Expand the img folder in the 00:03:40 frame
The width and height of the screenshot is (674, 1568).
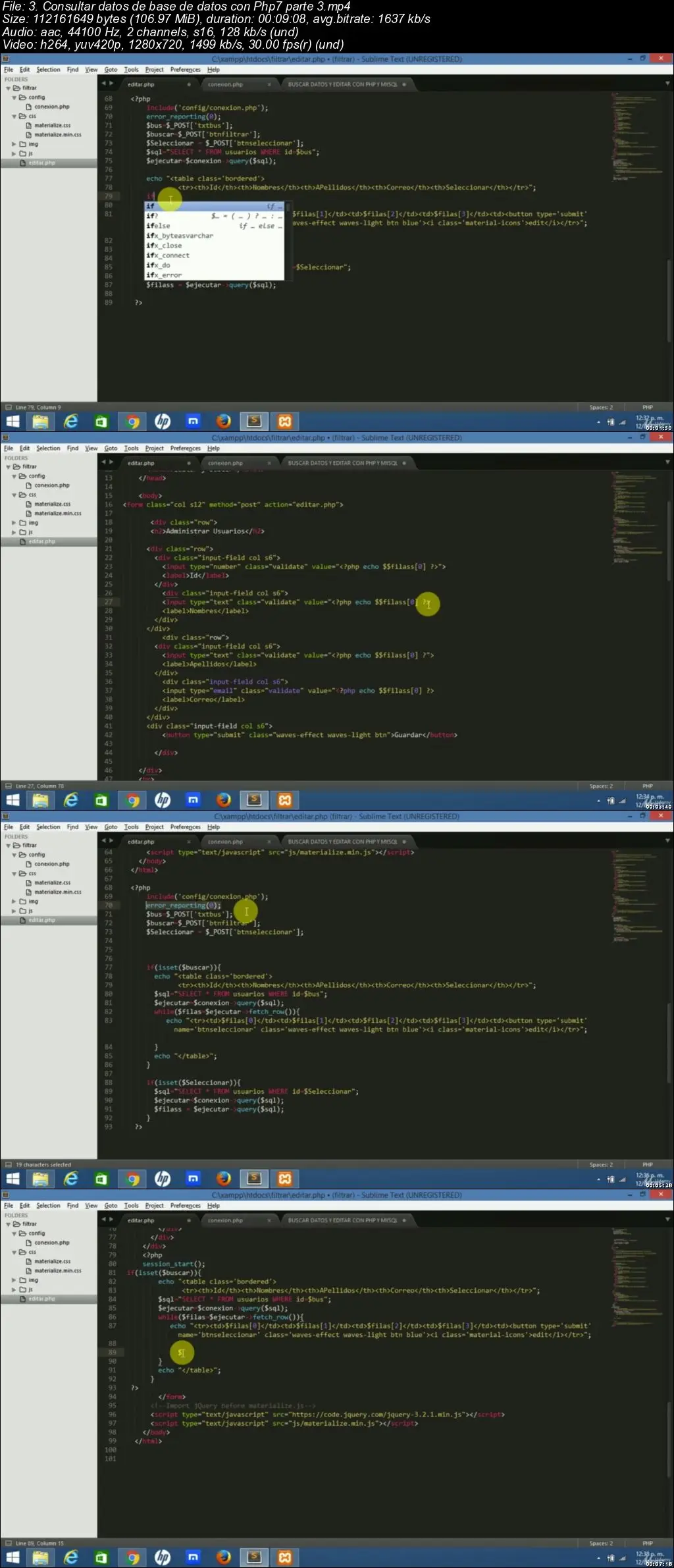[14, 524]
